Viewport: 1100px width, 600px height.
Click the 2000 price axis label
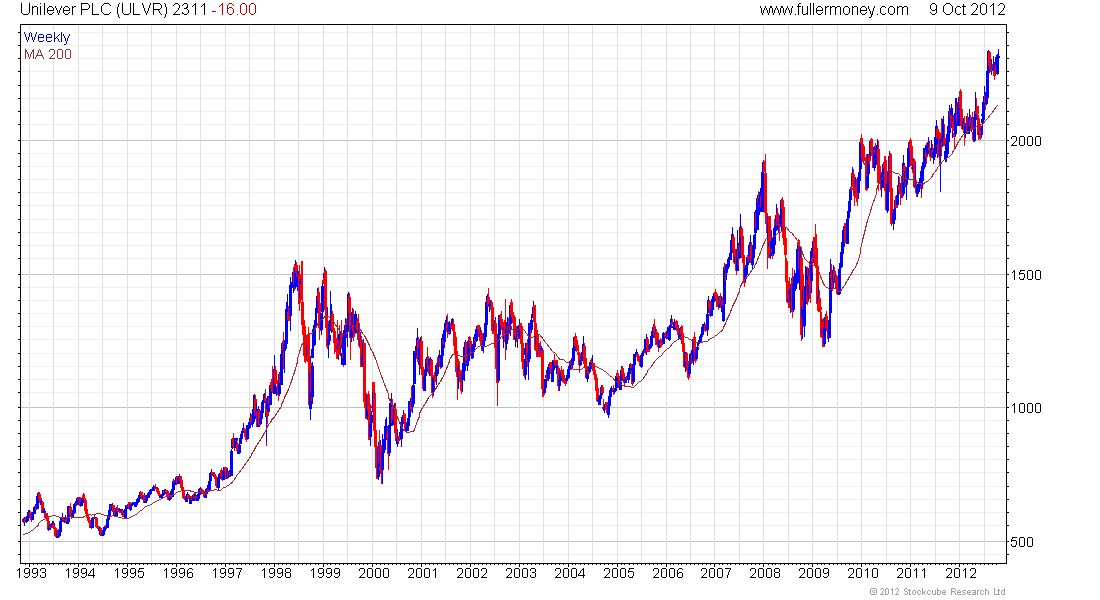click(x=1026, y=141)
